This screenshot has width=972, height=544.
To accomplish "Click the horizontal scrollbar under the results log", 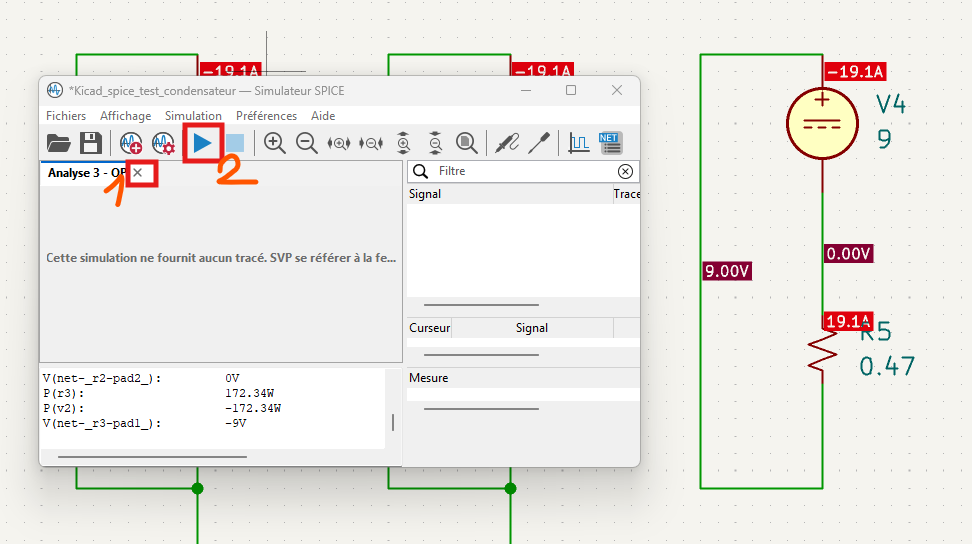I will tap(152, 457).
